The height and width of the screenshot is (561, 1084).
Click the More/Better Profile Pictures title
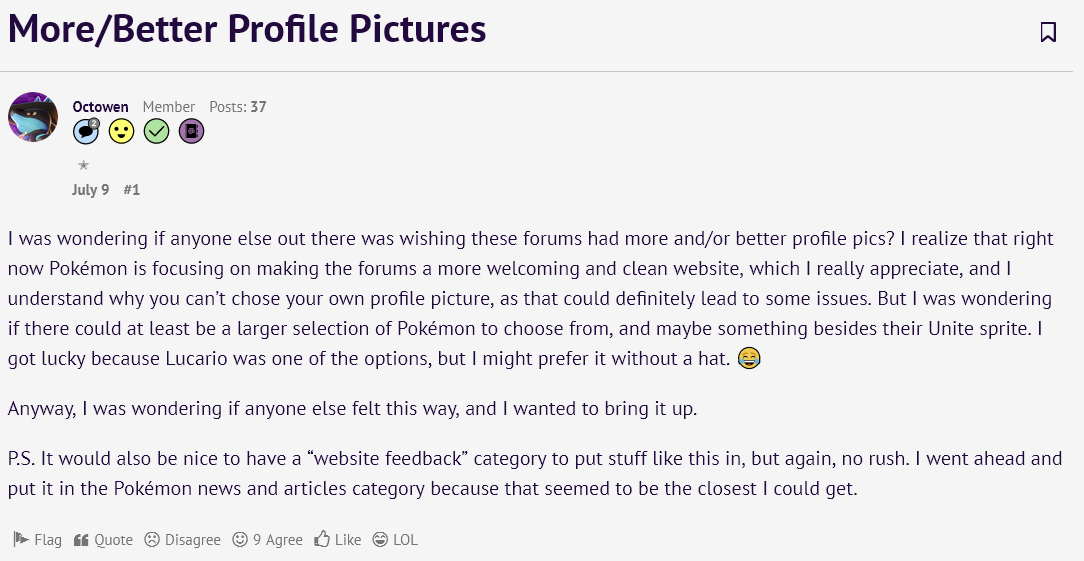tap(247, 30)
